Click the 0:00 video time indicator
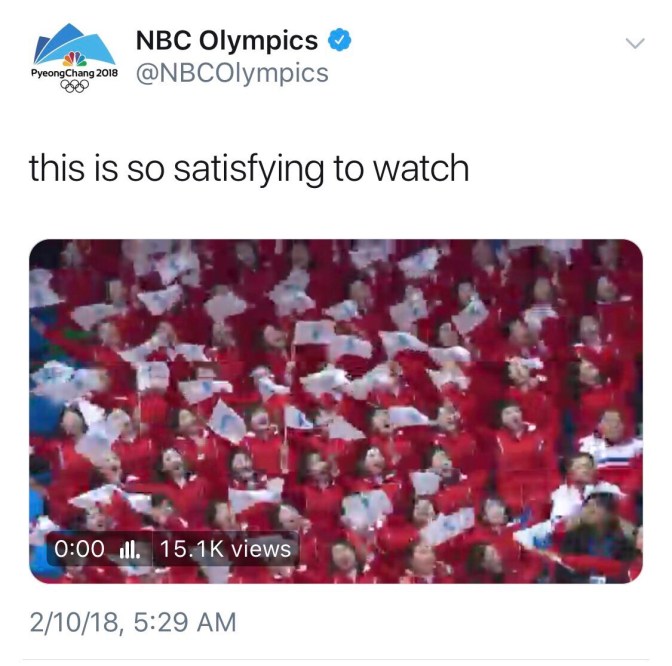672x666 pixels. click(79, 549)
